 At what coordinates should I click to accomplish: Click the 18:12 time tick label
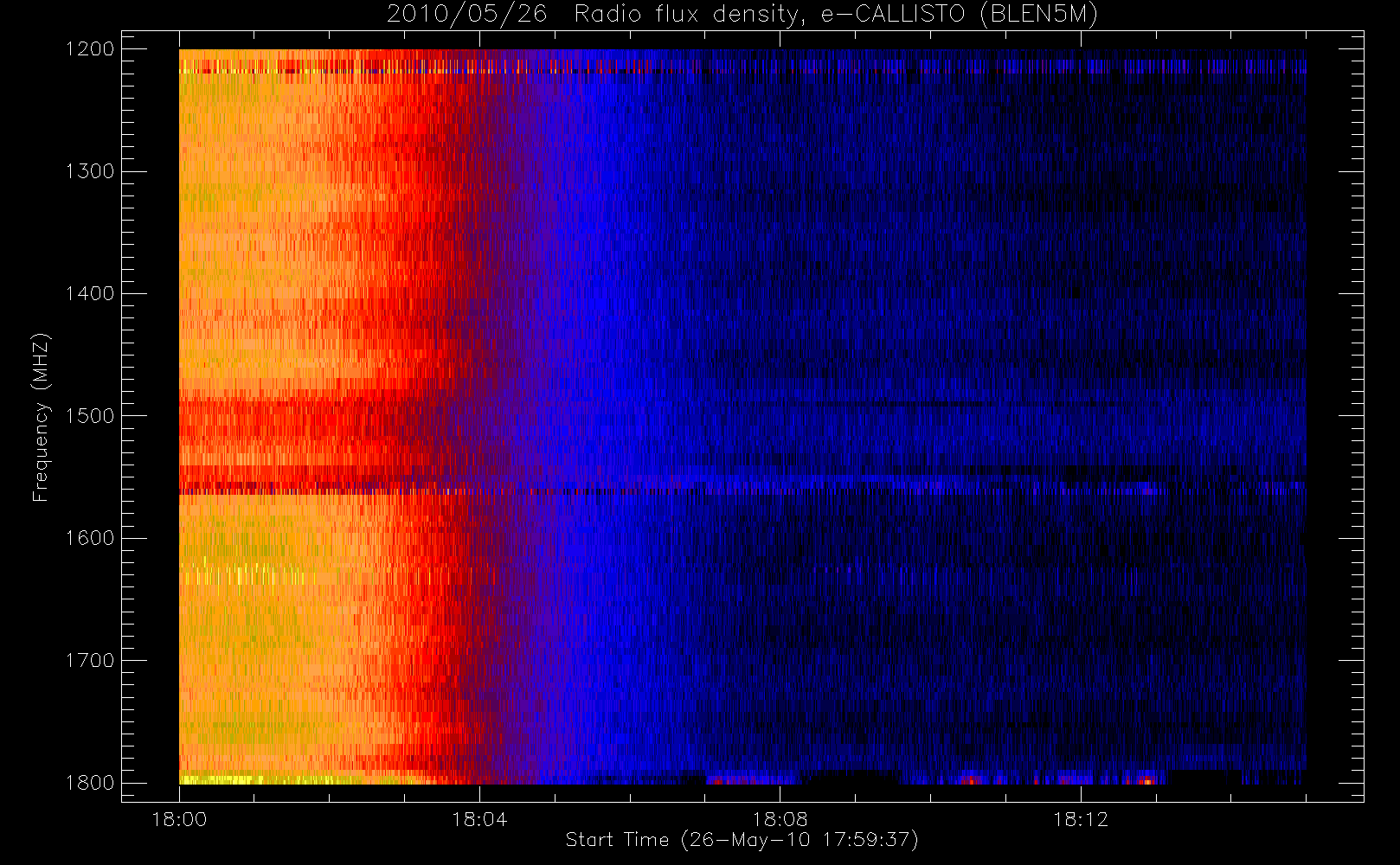1080,819
